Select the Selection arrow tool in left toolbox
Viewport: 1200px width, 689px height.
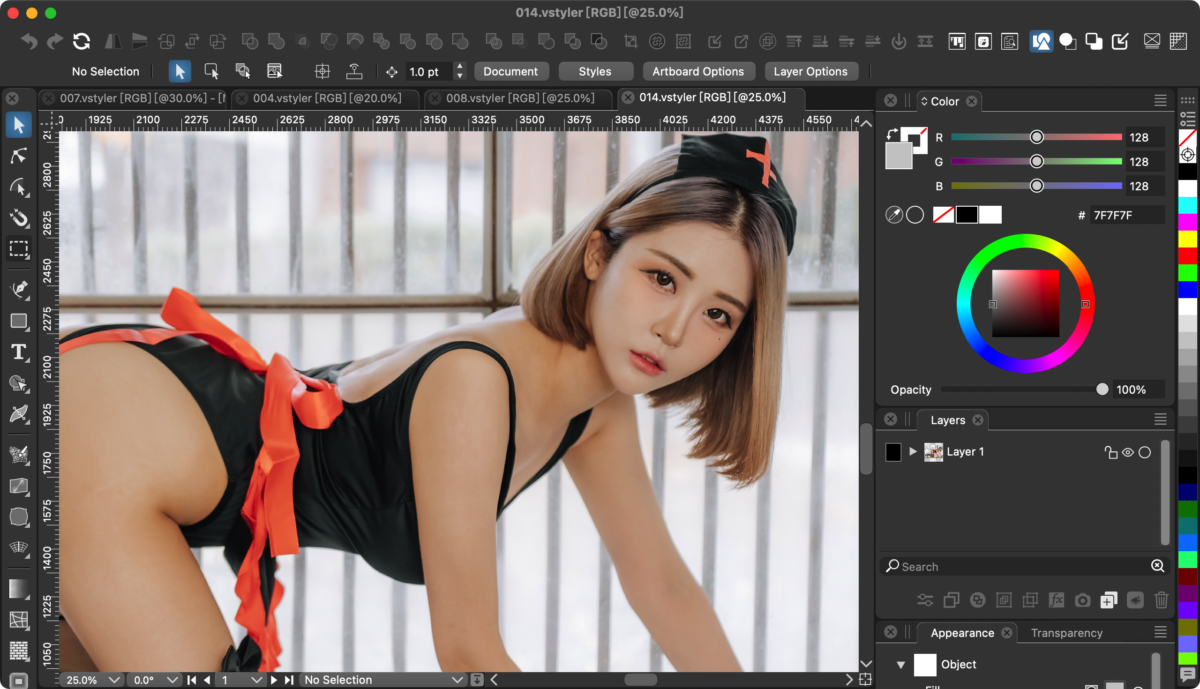pos(19,125)
